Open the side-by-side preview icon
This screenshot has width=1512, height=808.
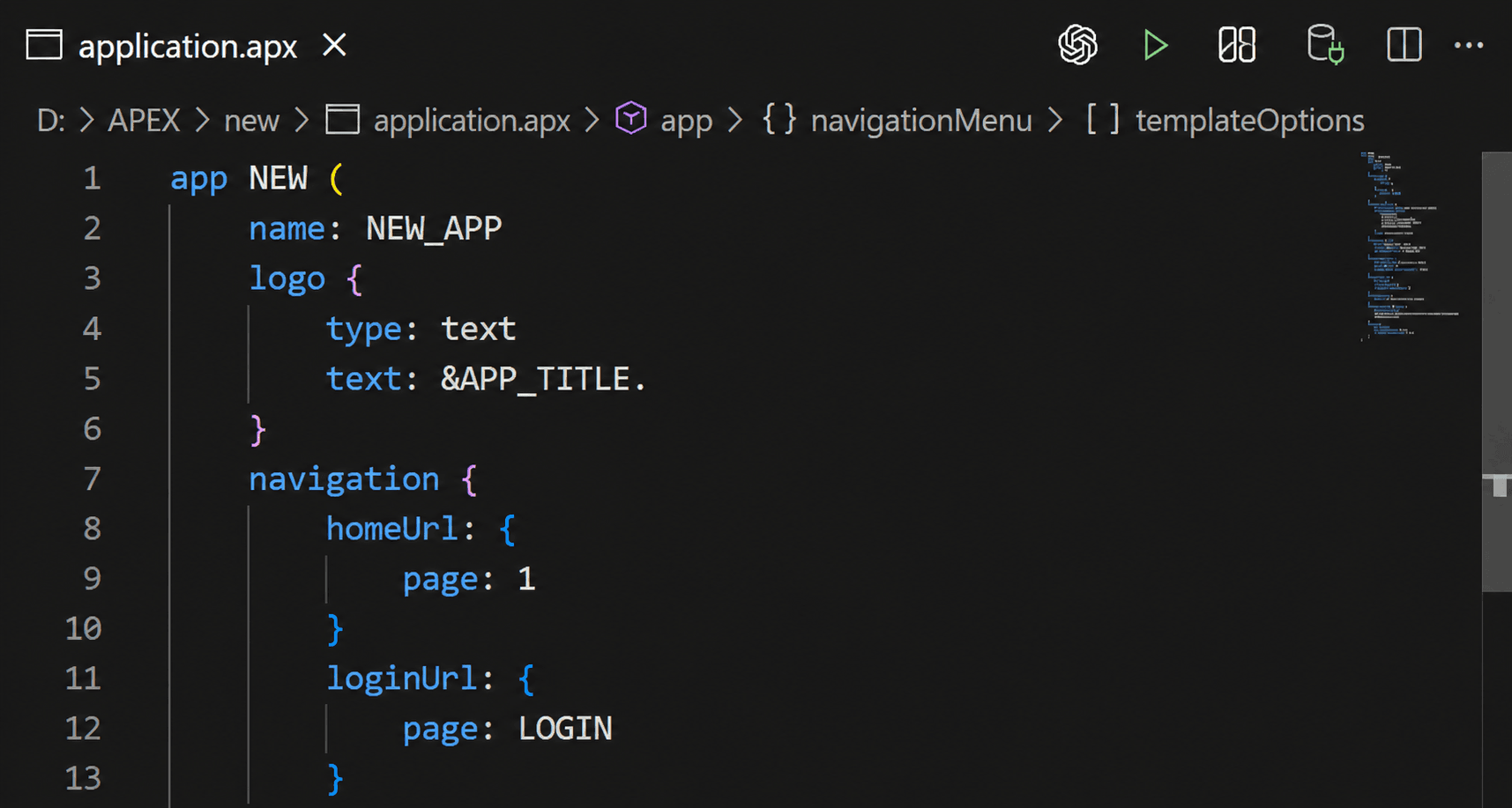pyautogui.click(x=1237, y=45)
